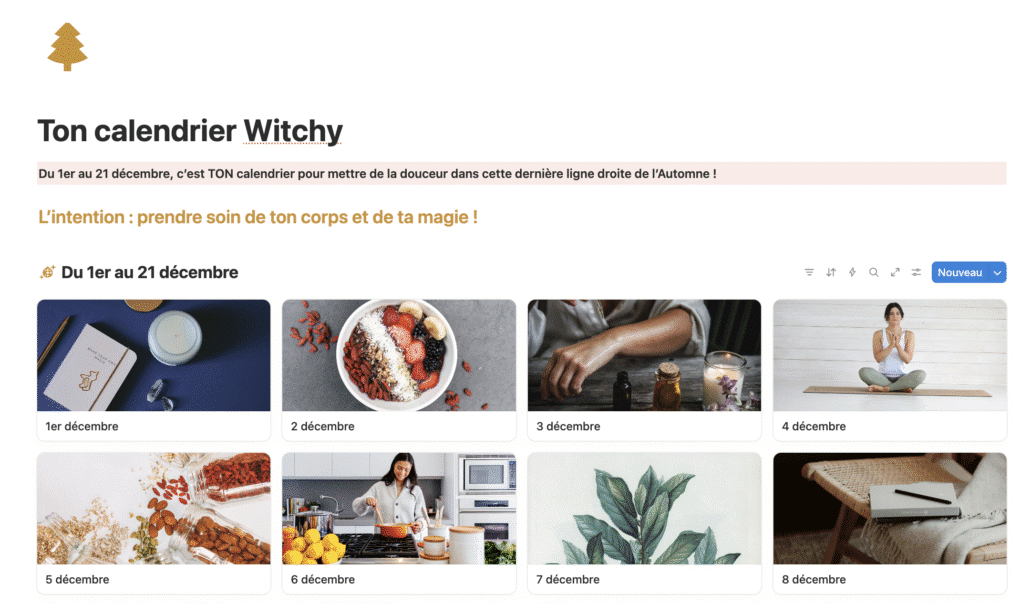The height and width of the screenshot is (604, 1030).
Task: Open the view settings sliders icon
Action: click(916, 272)
